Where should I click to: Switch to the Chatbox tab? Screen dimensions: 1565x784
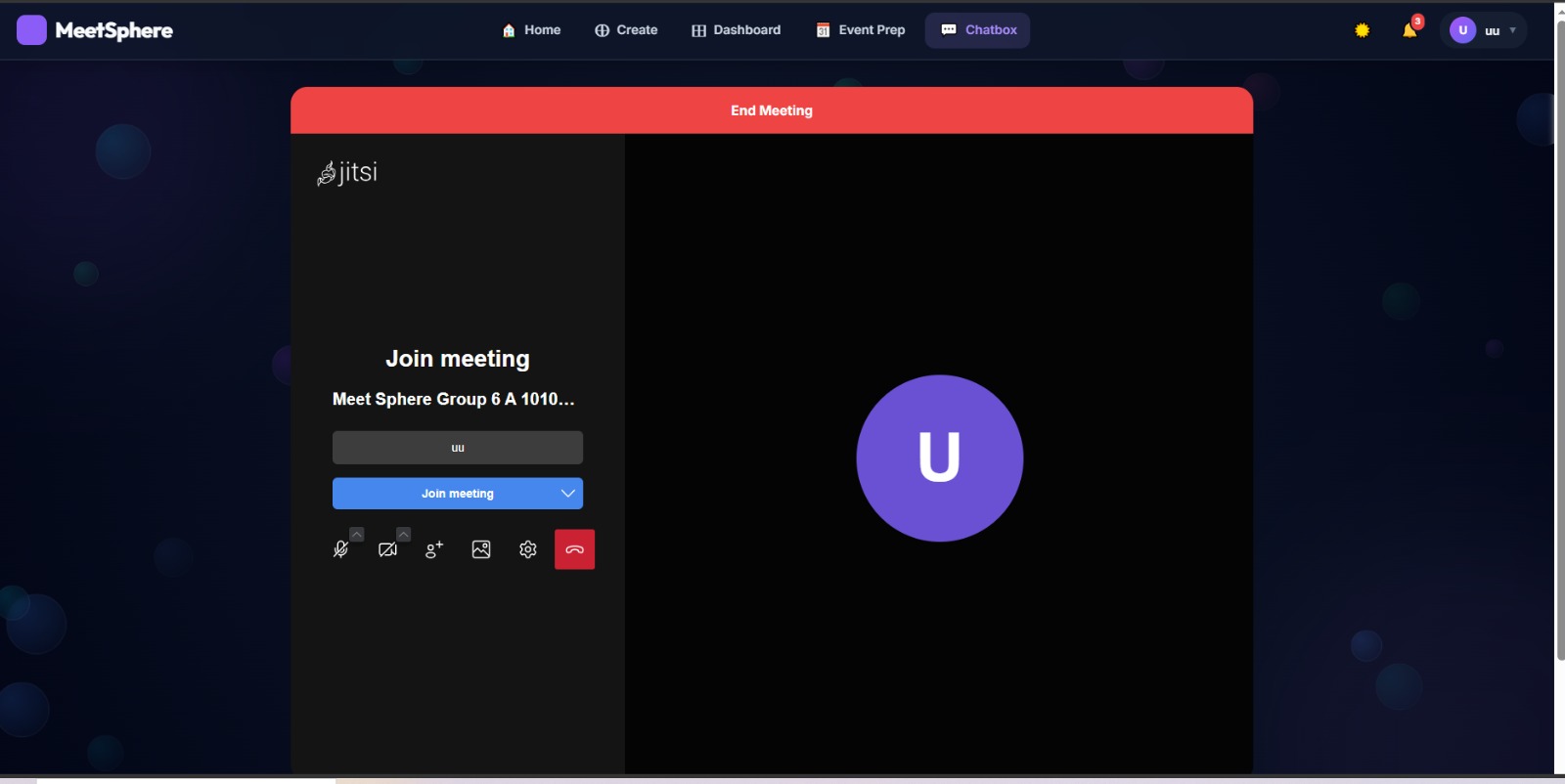[978, 30]
